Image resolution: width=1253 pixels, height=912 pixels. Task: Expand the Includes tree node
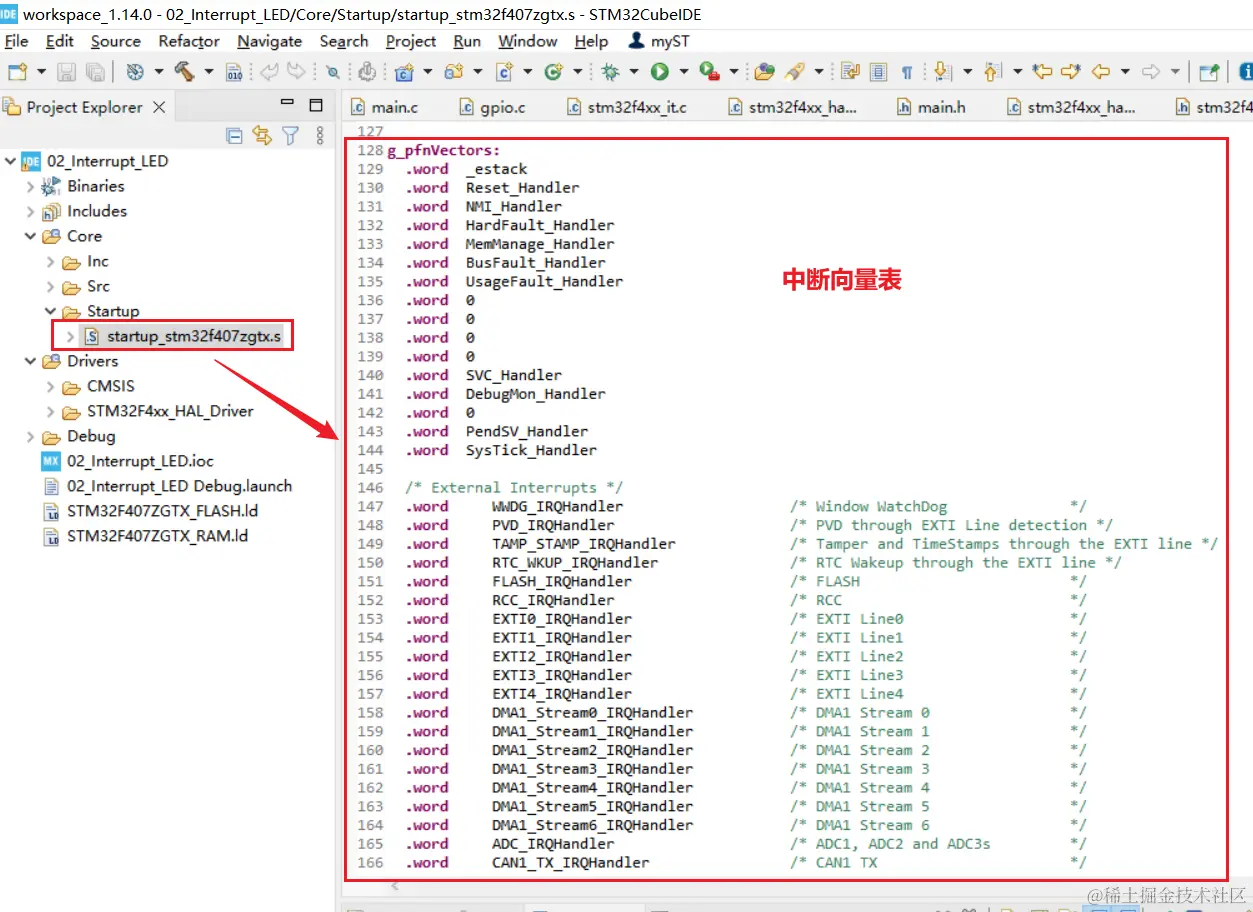click(x=30, y=211)
